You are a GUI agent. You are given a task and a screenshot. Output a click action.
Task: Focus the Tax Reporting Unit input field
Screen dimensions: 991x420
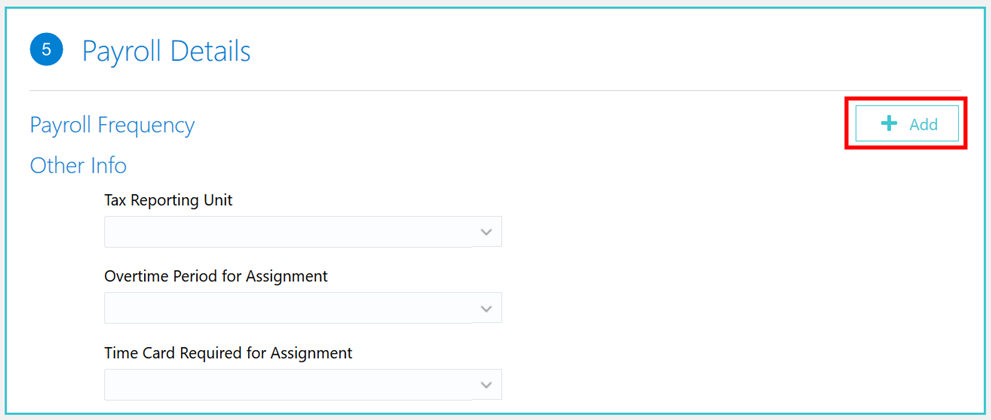pos(288,232)
